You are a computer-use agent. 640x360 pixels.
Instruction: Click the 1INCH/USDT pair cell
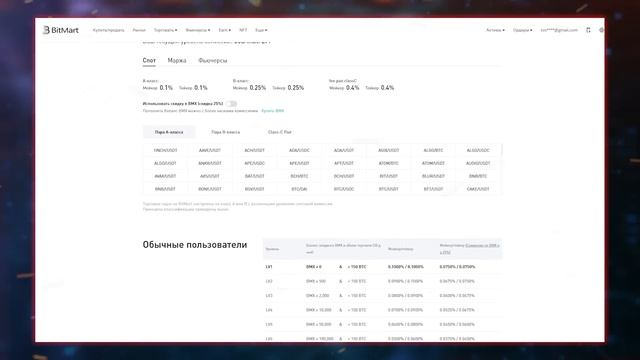[165, 151]
